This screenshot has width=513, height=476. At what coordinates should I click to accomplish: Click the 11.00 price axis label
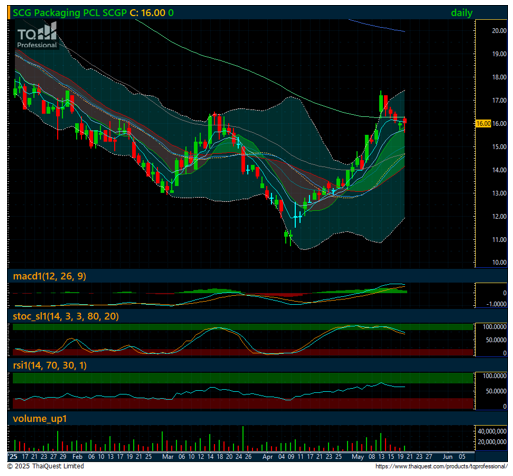click(x=499, y=240)
